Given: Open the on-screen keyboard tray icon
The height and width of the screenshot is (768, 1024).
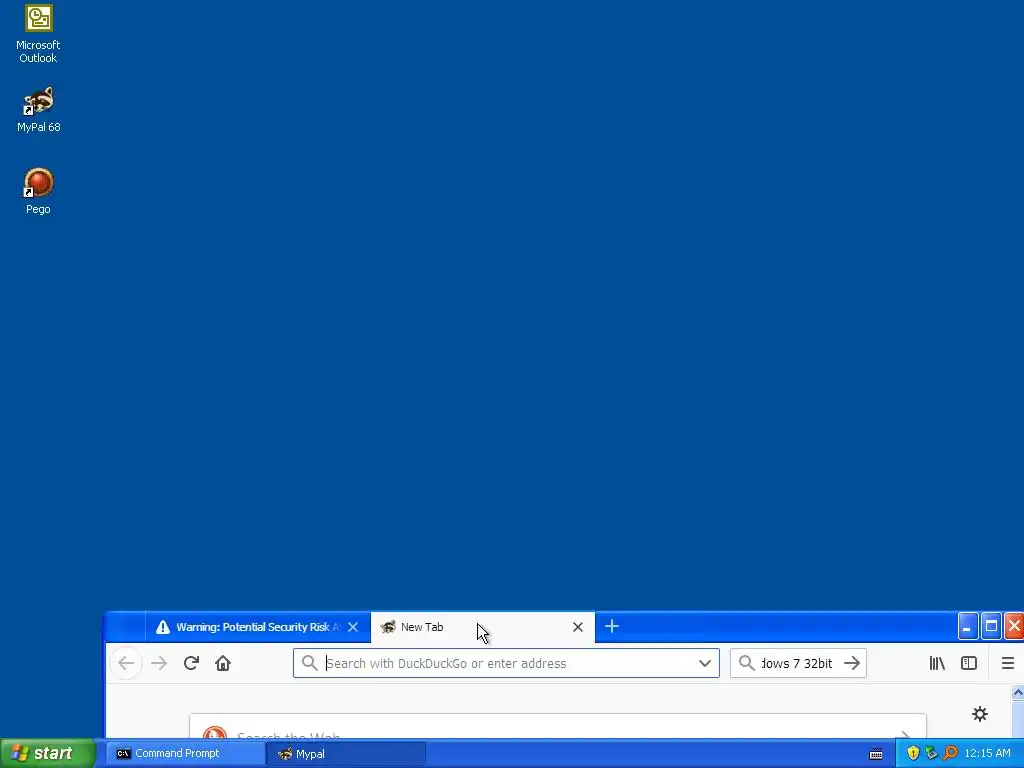Looking at the screenshot, I should pos(876,754).
